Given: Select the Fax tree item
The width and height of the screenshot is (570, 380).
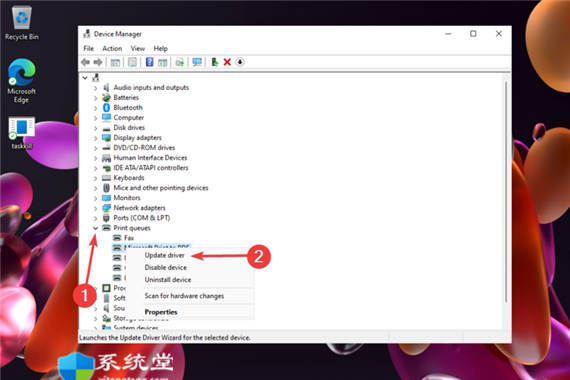Looking at the screenshot, I should coord(129,238).
